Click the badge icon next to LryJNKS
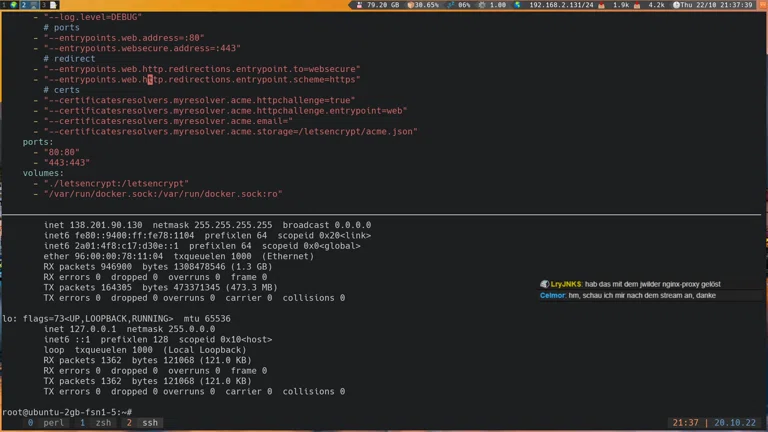 pos(545,285)
